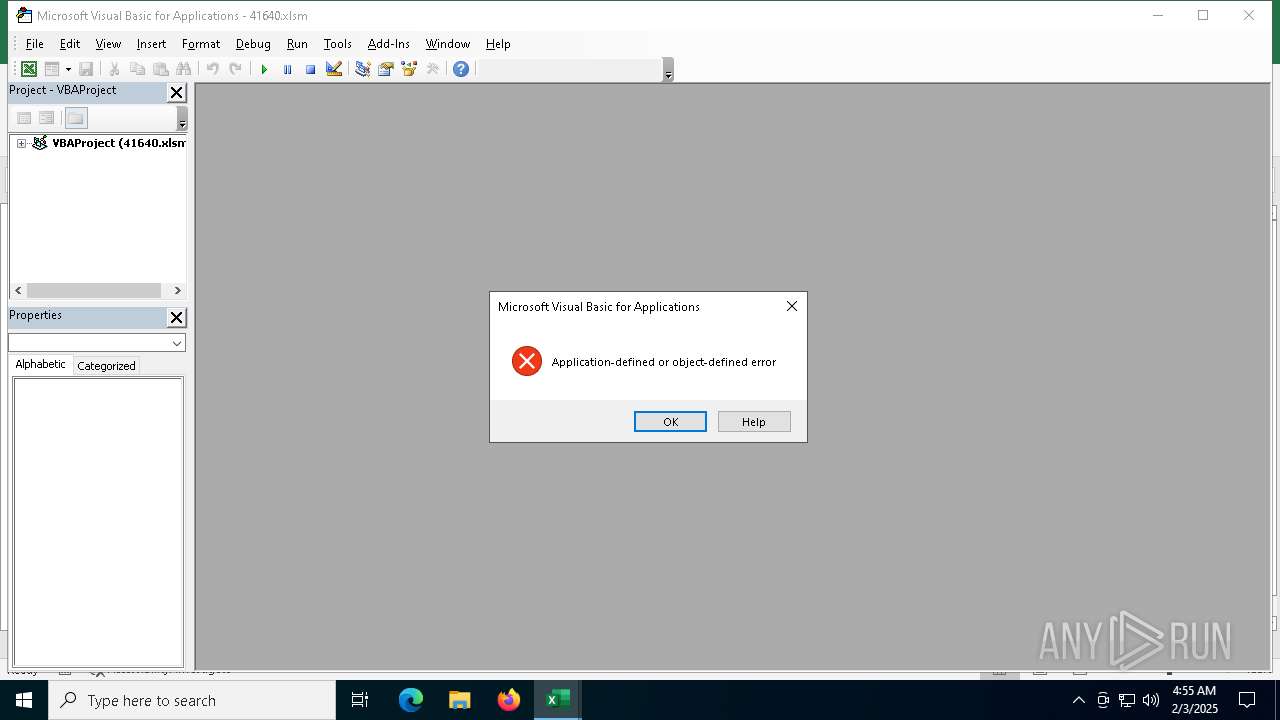Open the Help menu

coord(498,44)
